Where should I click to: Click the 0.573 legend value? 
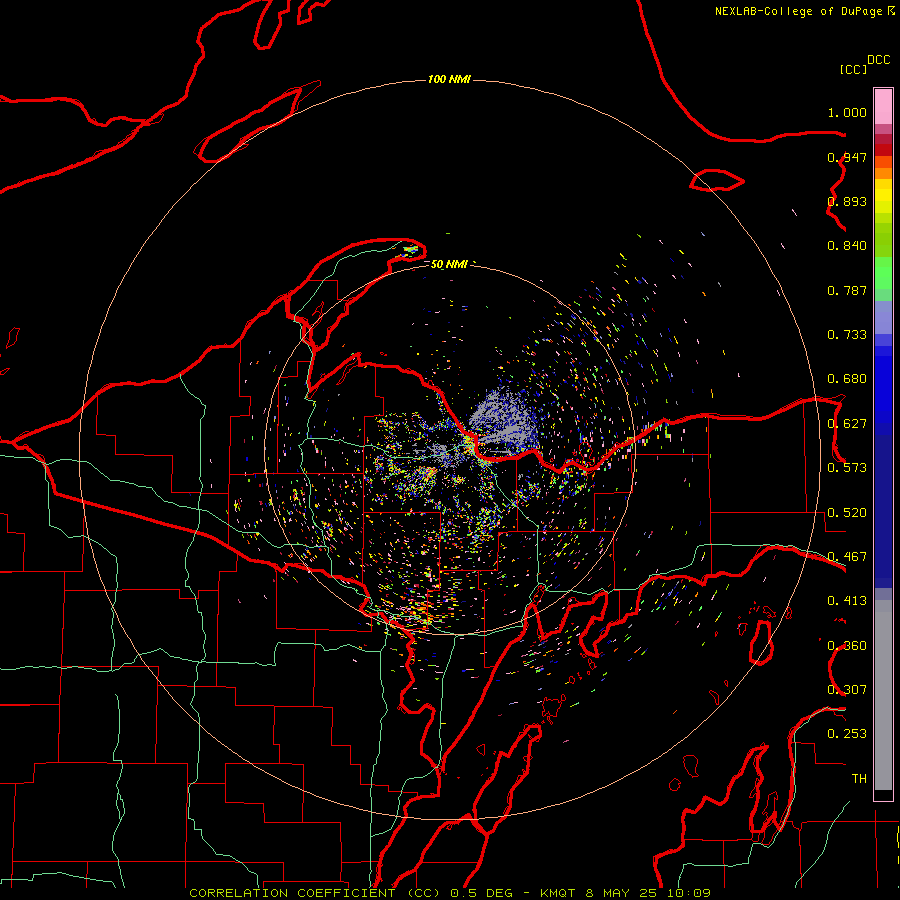point(847,468)
